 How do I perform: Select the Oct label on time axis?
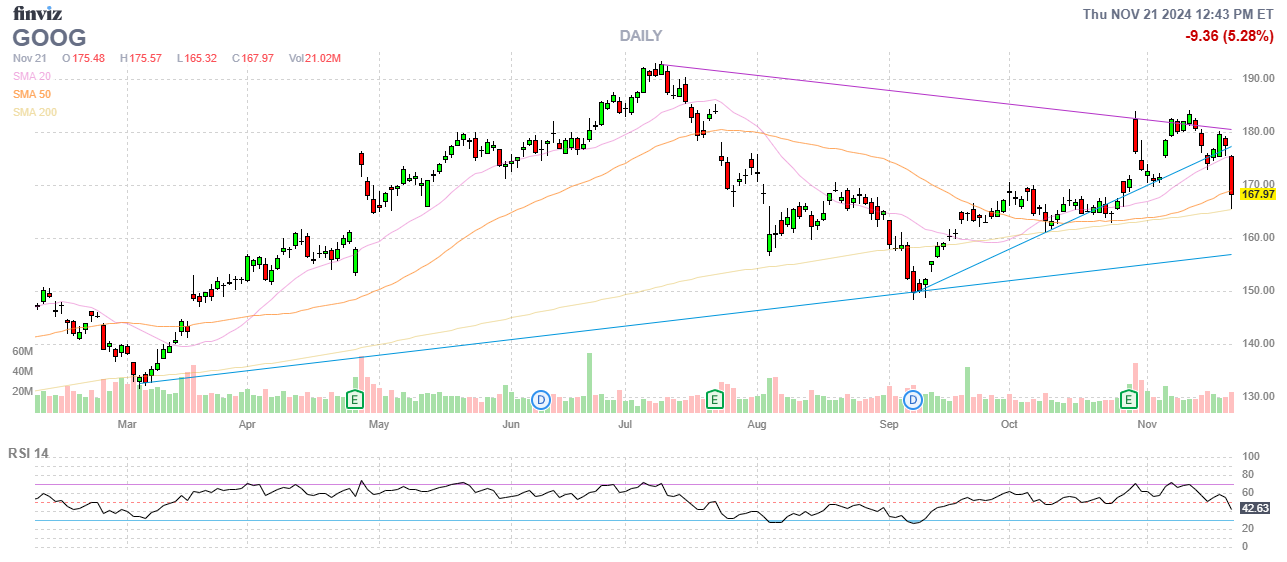(x=1008, y=424)
